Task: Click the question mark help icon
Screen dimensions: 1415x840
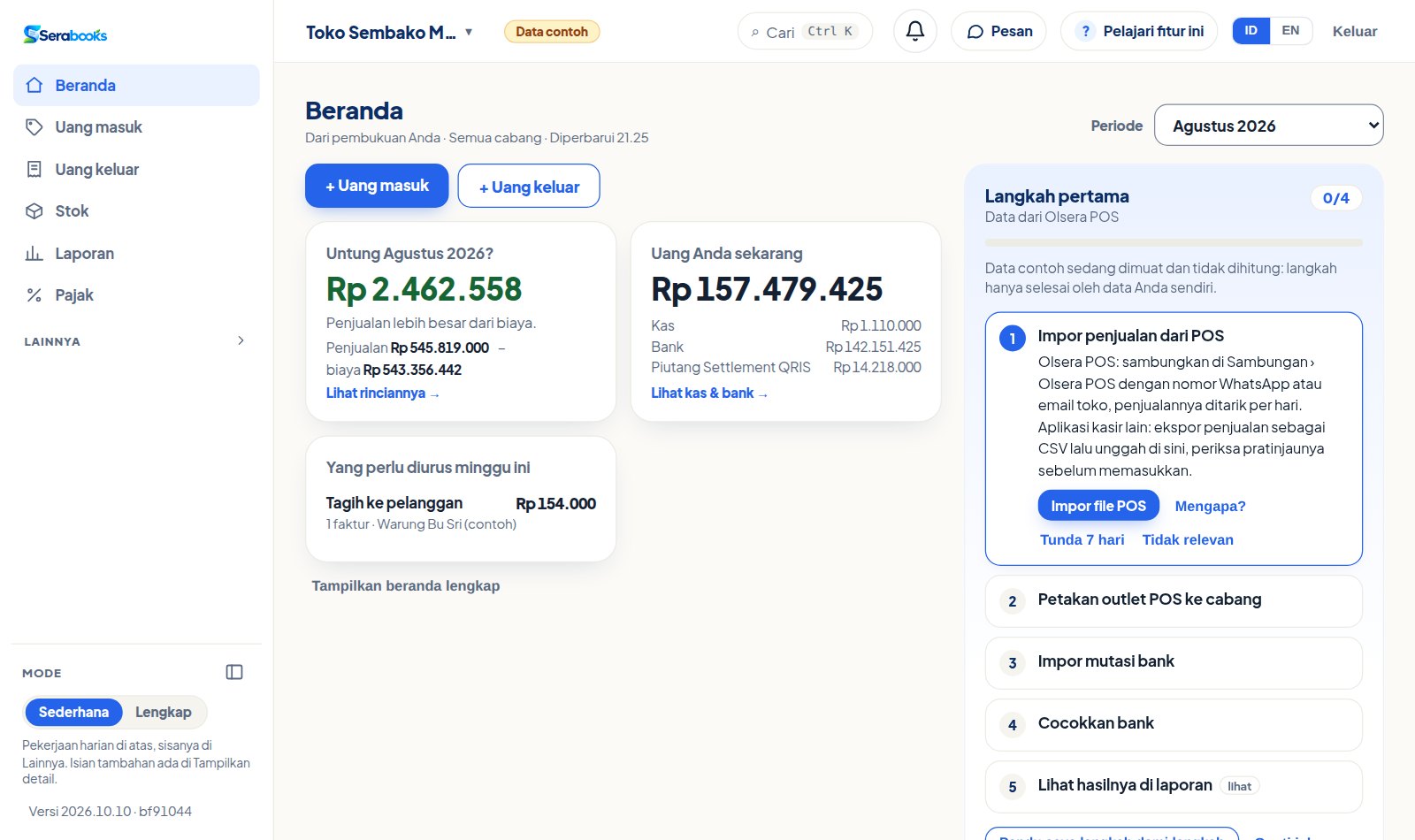Action: tap(1086, 32)
